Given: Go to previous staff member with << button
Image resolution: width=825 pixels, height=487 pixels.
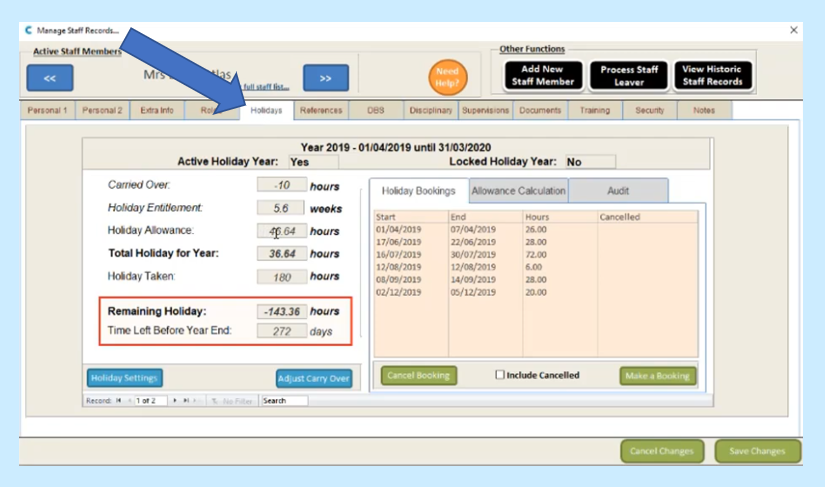Looking at the screenshot, I should (50, 78).
